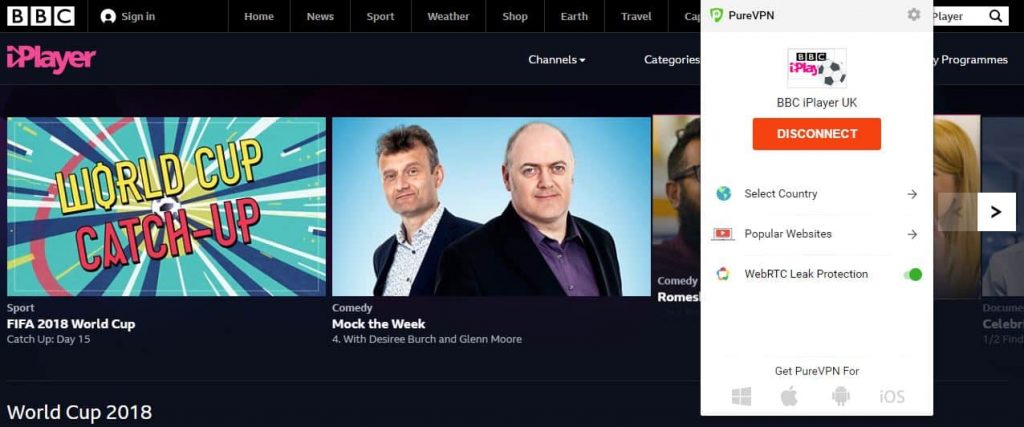Viewport: 1024px width, 427px height.
Task: Click the Sport menu item
Action: click(x=380, y=16)
